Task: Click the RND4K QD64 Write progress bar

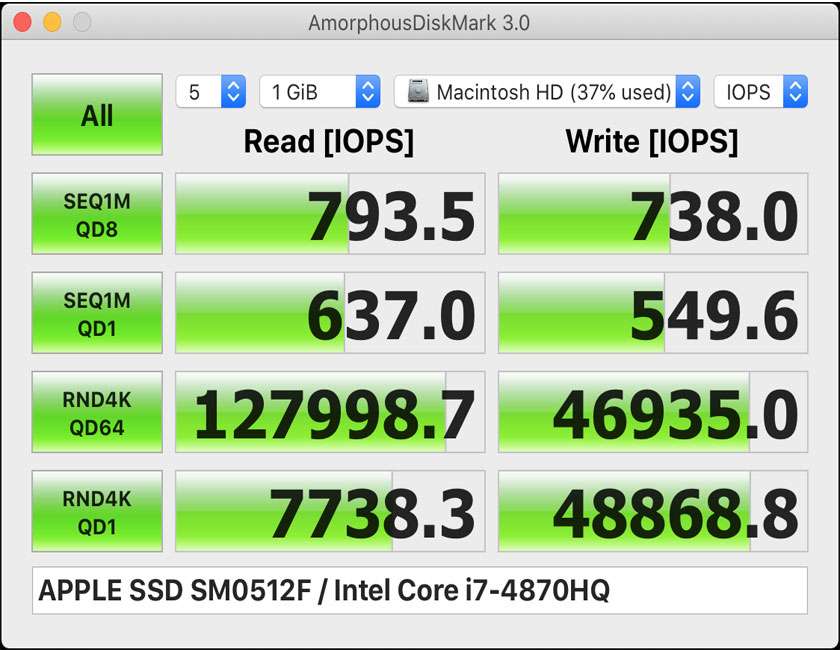Action: (x=651, y=411)
